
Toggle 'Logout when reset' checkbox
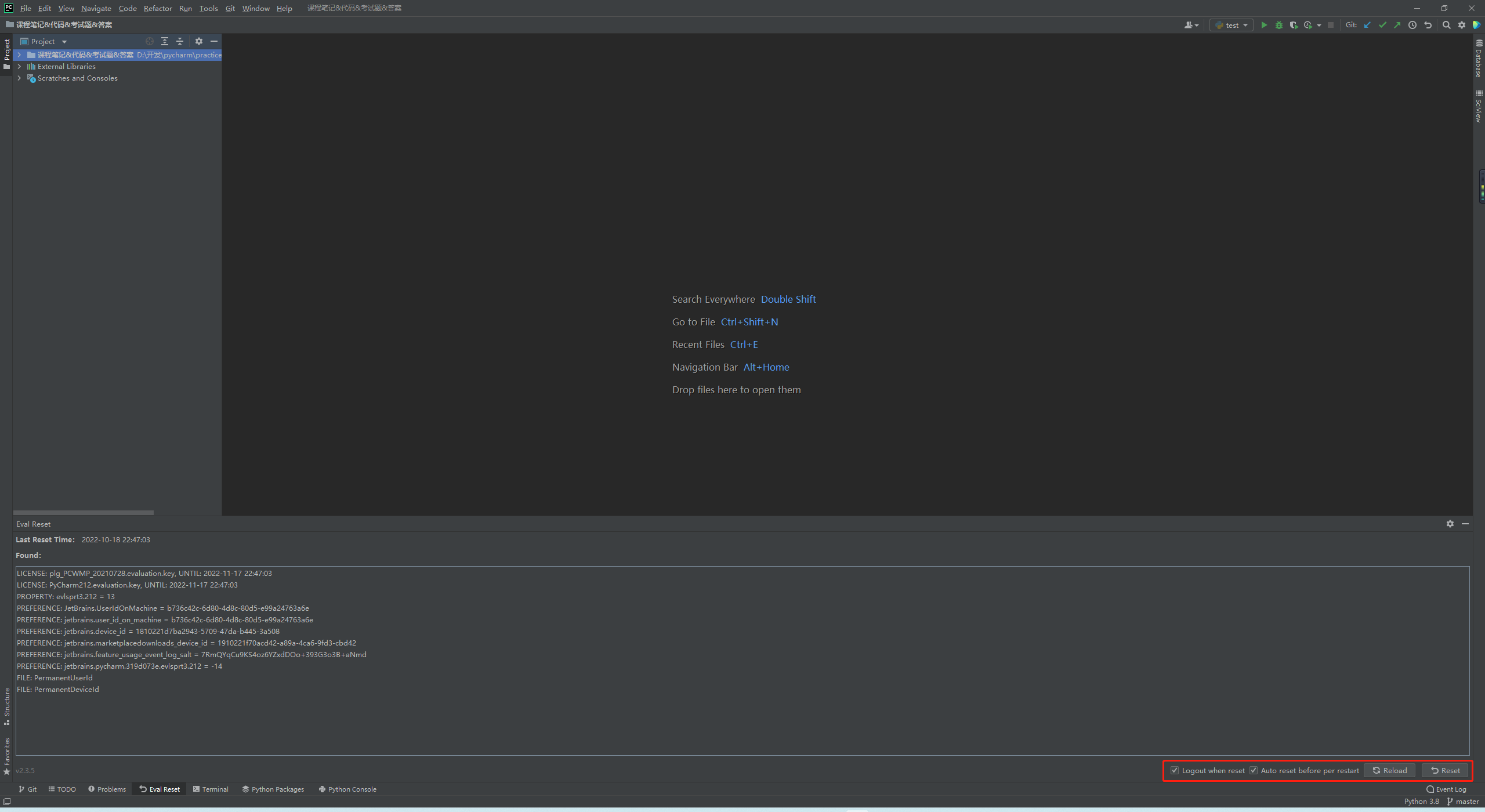(x=1175, y=770)
